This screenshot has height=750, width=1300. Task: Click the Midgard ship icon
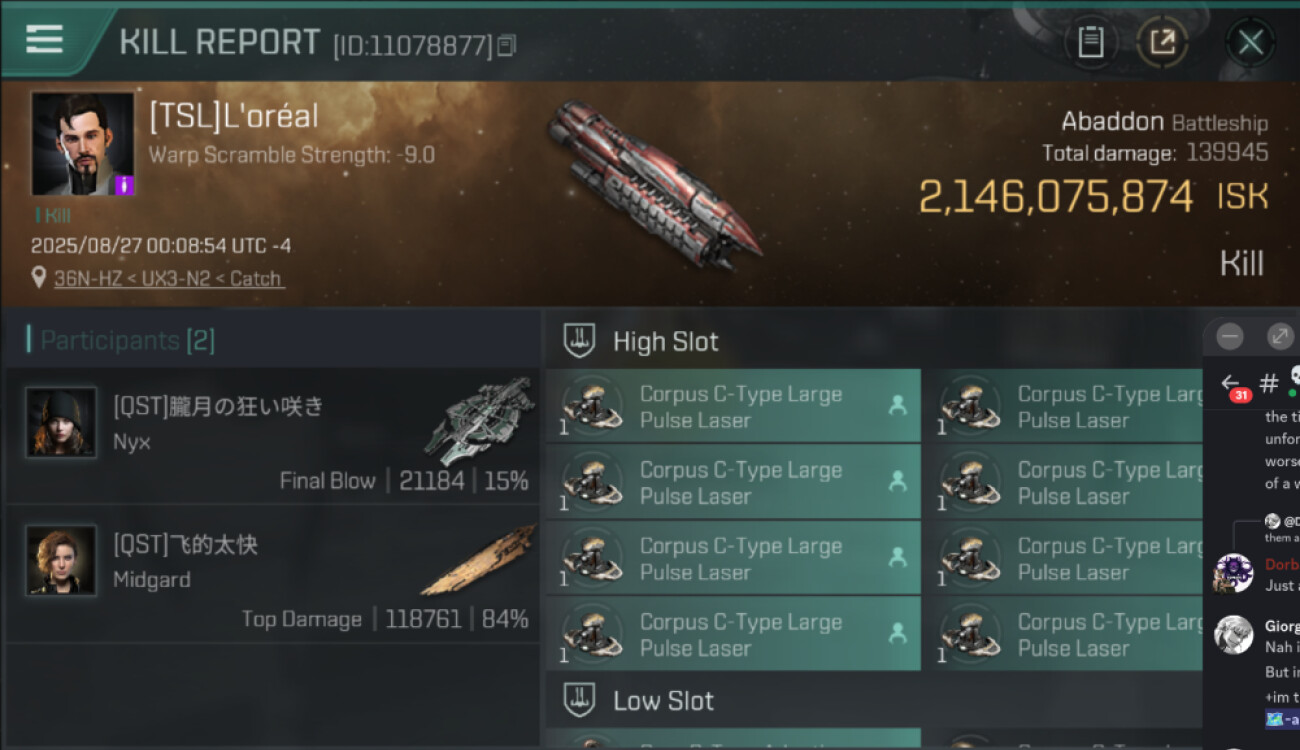[479, 560]
